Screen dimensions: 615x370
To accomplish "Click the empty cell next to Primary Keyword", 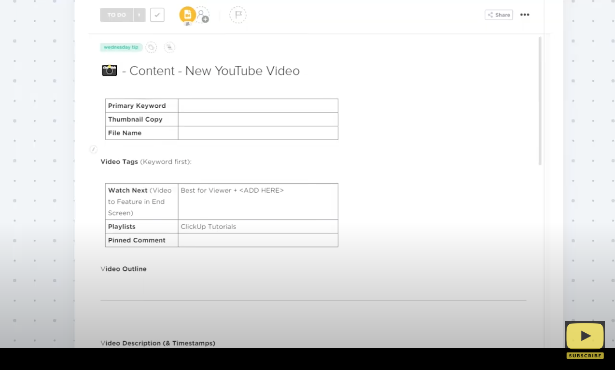I will point(258,106).
